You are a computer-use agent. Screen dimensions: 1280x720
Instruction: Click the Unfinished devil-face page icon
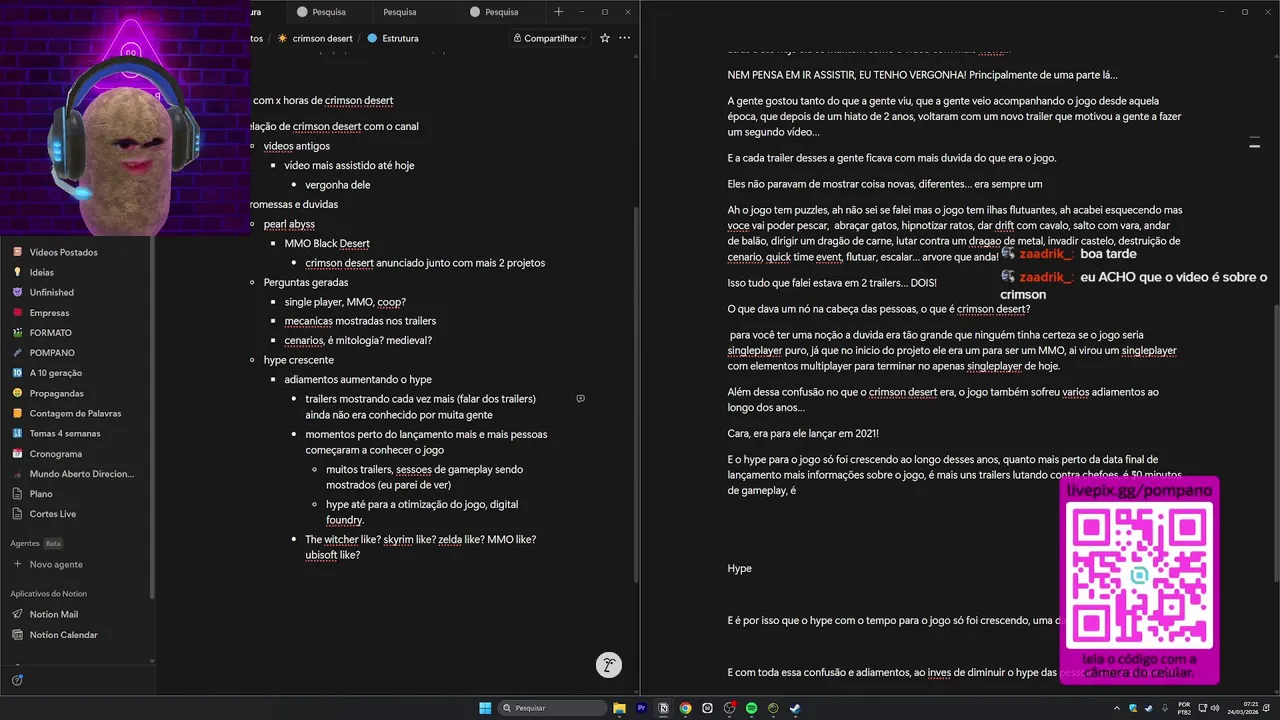click(17, 292)
